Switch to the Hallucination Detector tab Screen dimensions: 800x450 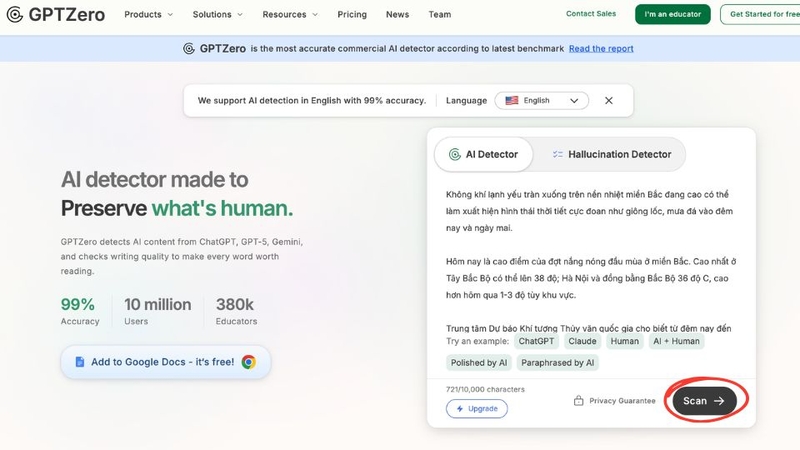(x=611, y=154)
